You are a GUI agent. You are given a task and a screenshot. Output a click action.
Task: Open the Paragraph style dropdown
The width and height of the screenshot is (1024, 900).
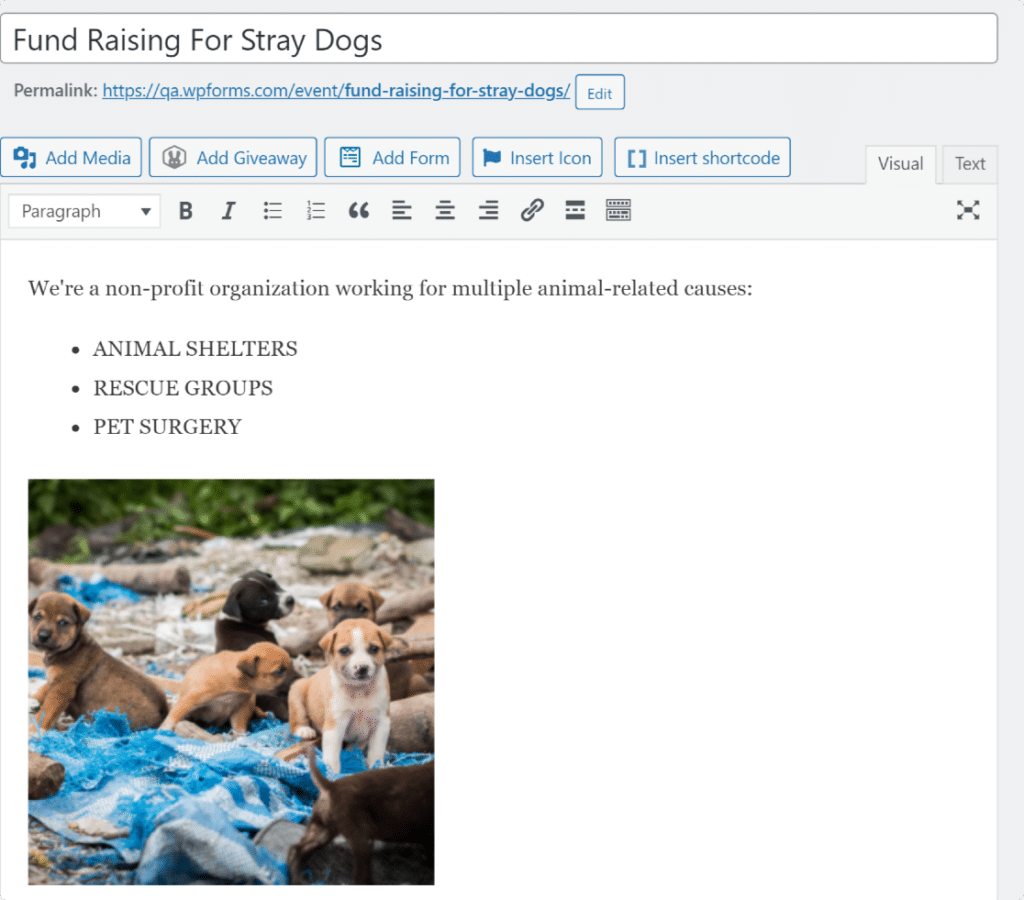pos(83,210)
